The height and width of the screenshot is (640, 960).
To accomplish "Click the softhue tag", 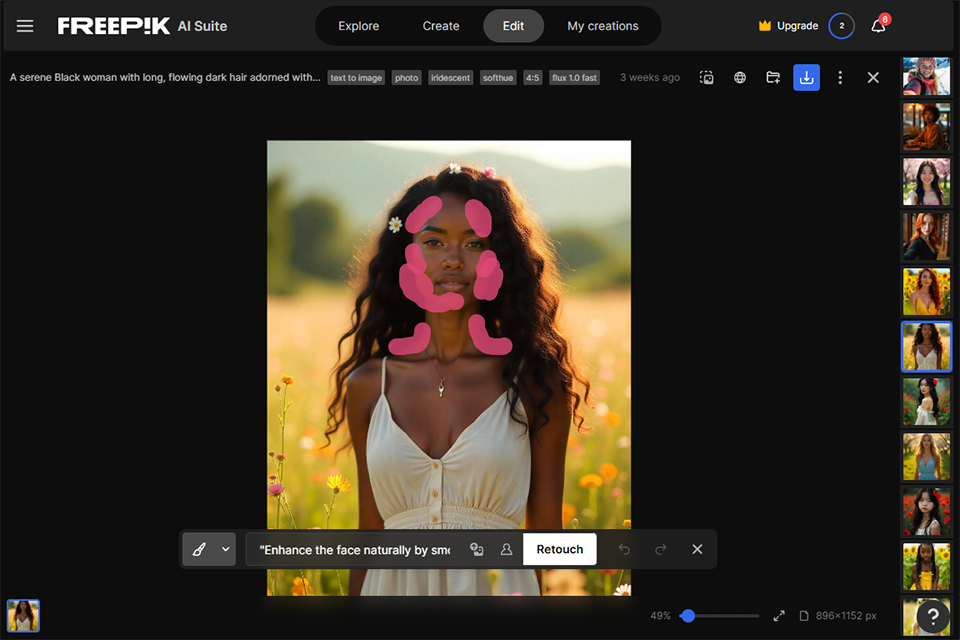I will [498, 78].
